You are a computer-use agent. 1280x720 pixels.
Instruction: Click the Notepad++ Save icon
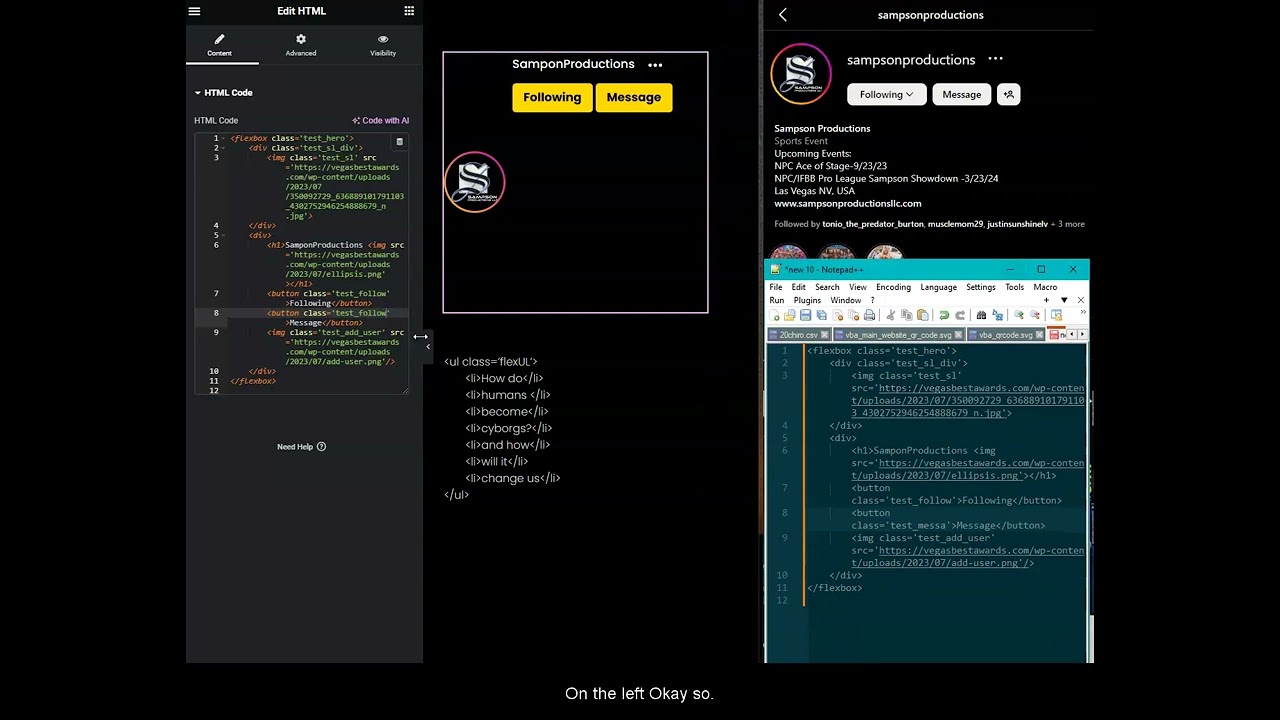805,315
